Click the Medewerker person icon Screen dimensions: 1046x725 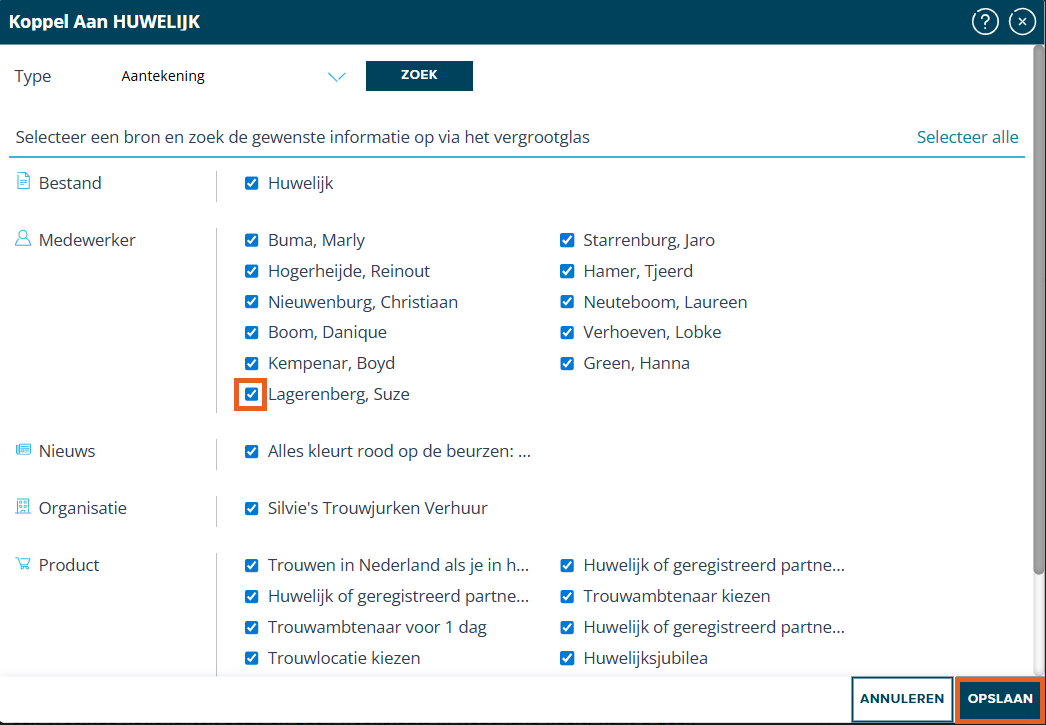[x=24, y=239]
